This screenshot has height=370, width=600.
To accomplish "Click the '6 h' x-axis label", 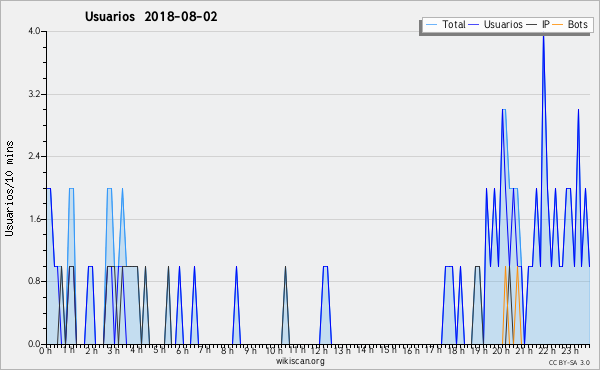I will 182,350.
